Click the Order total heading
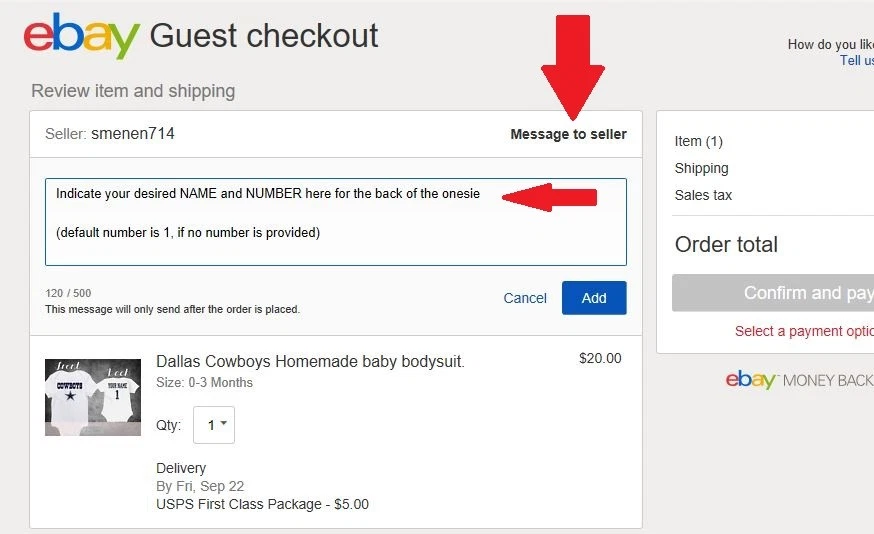 pos(726,245)
